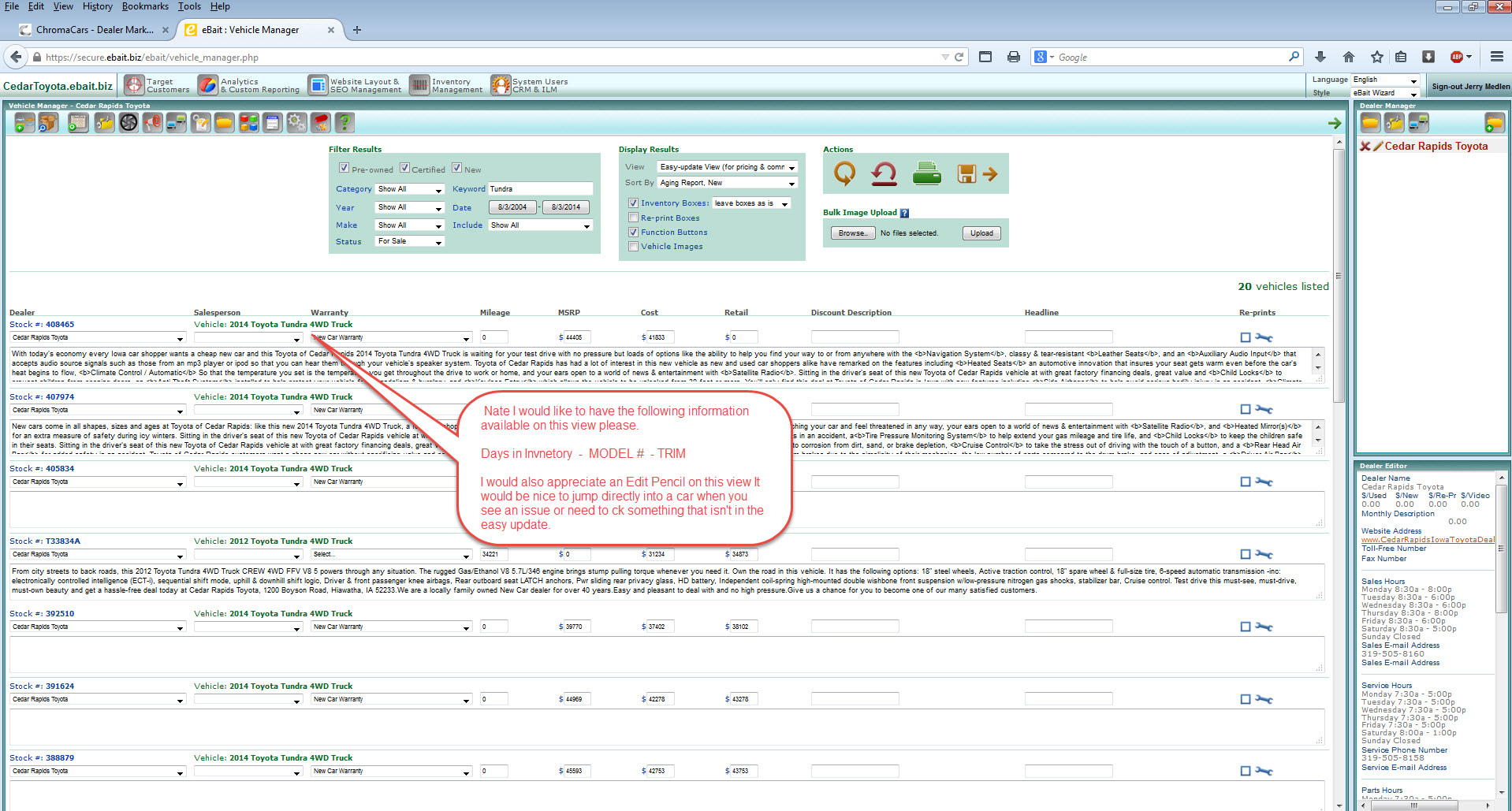Open the colored cubes icon in toolbar
The image size is (1512, 811).
[249, 123]
